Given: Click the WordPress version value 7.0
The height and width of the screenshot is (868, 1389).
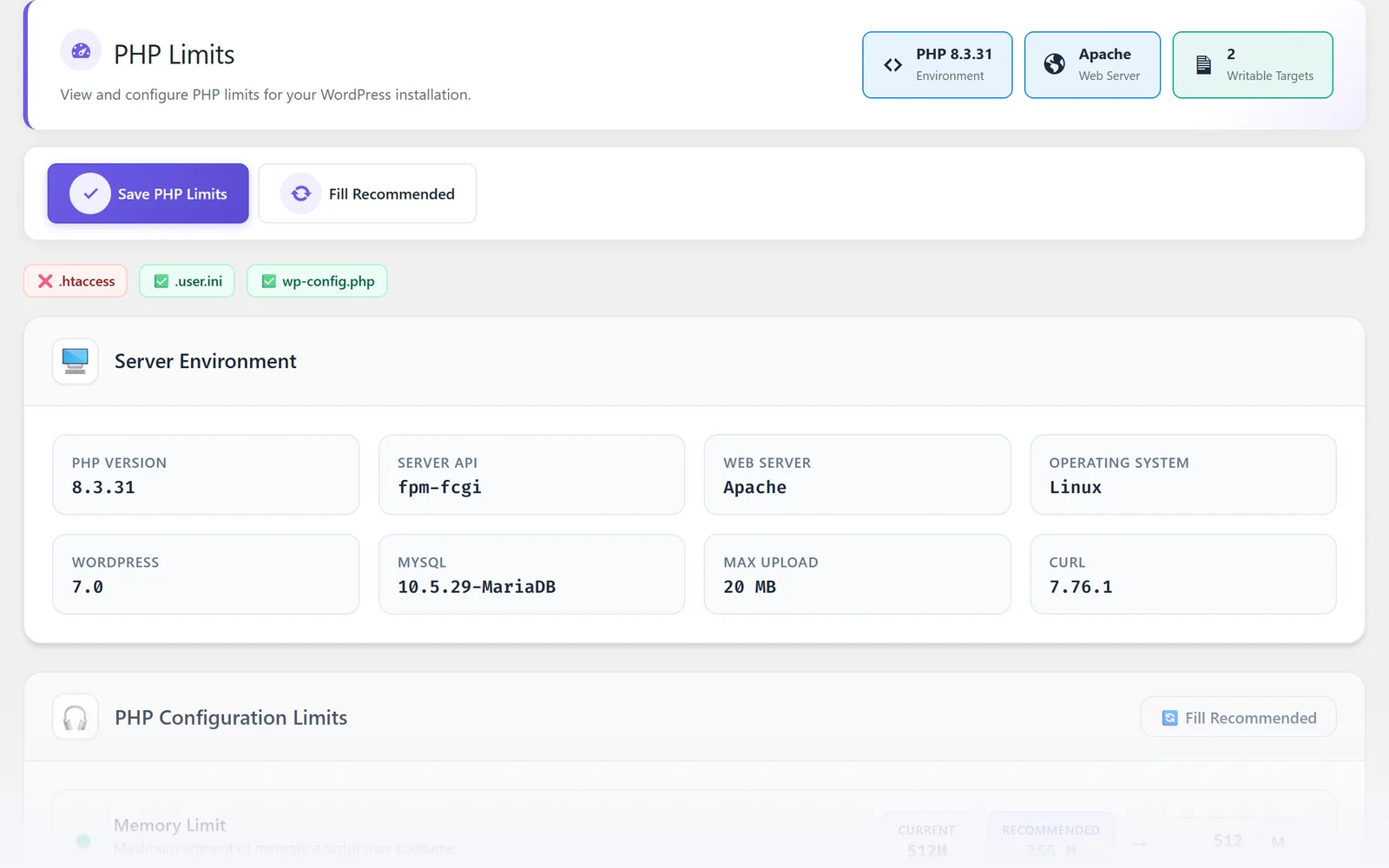Looking at the screenshot, I should pyautogui.click(x=88, y=588).
